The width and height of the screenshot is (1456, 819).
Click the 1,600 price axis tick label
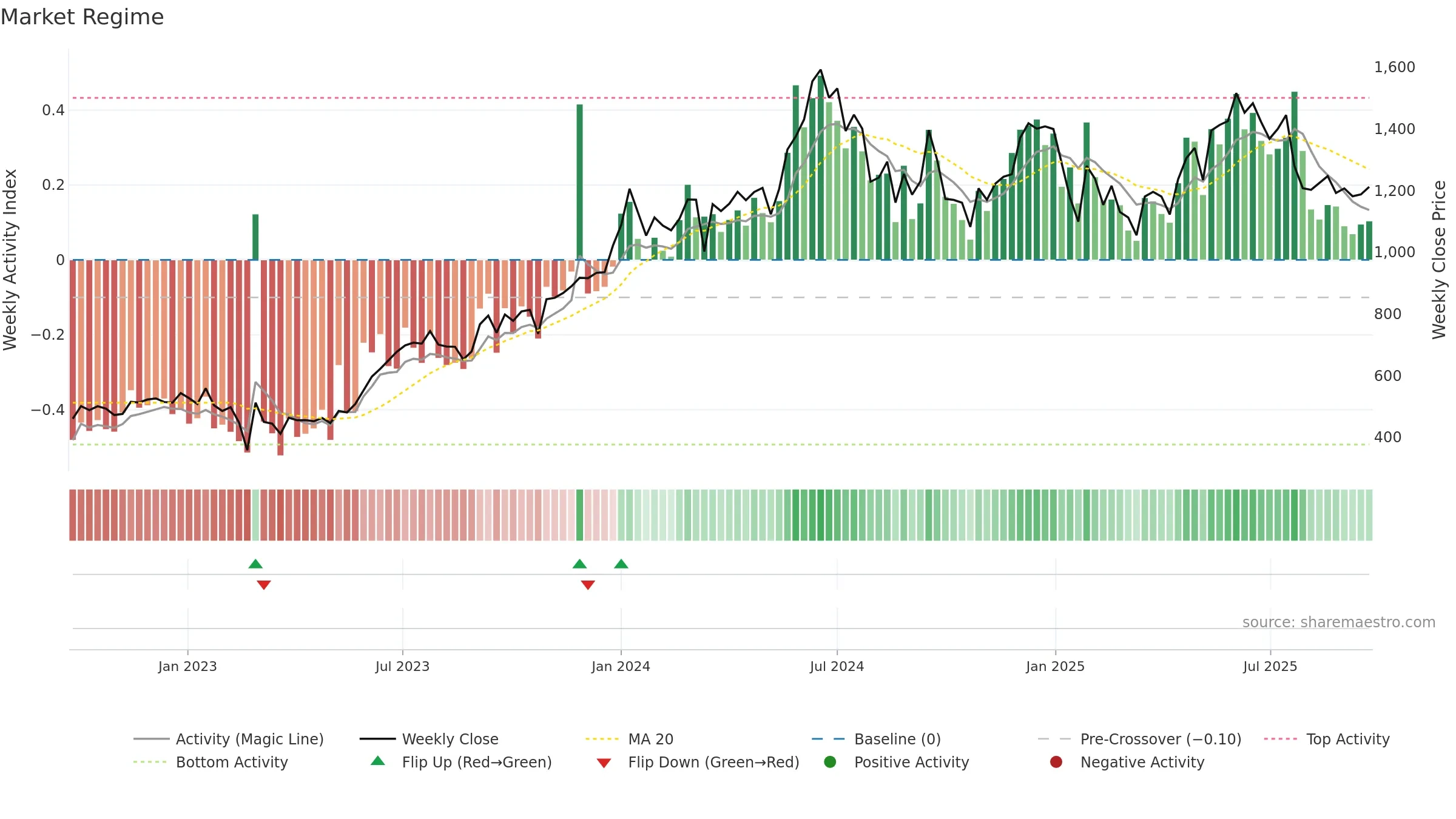point(1395,67)
